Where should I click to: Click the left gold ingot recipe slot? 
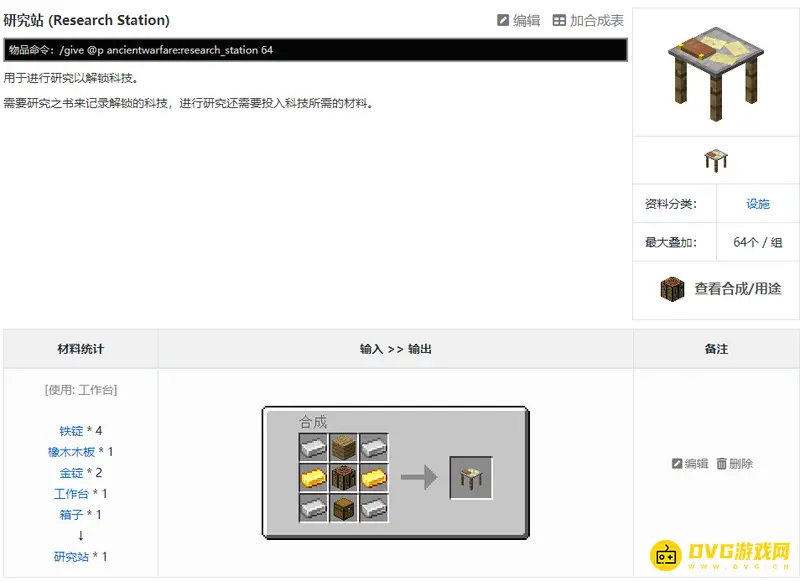[x=313, y=478]
